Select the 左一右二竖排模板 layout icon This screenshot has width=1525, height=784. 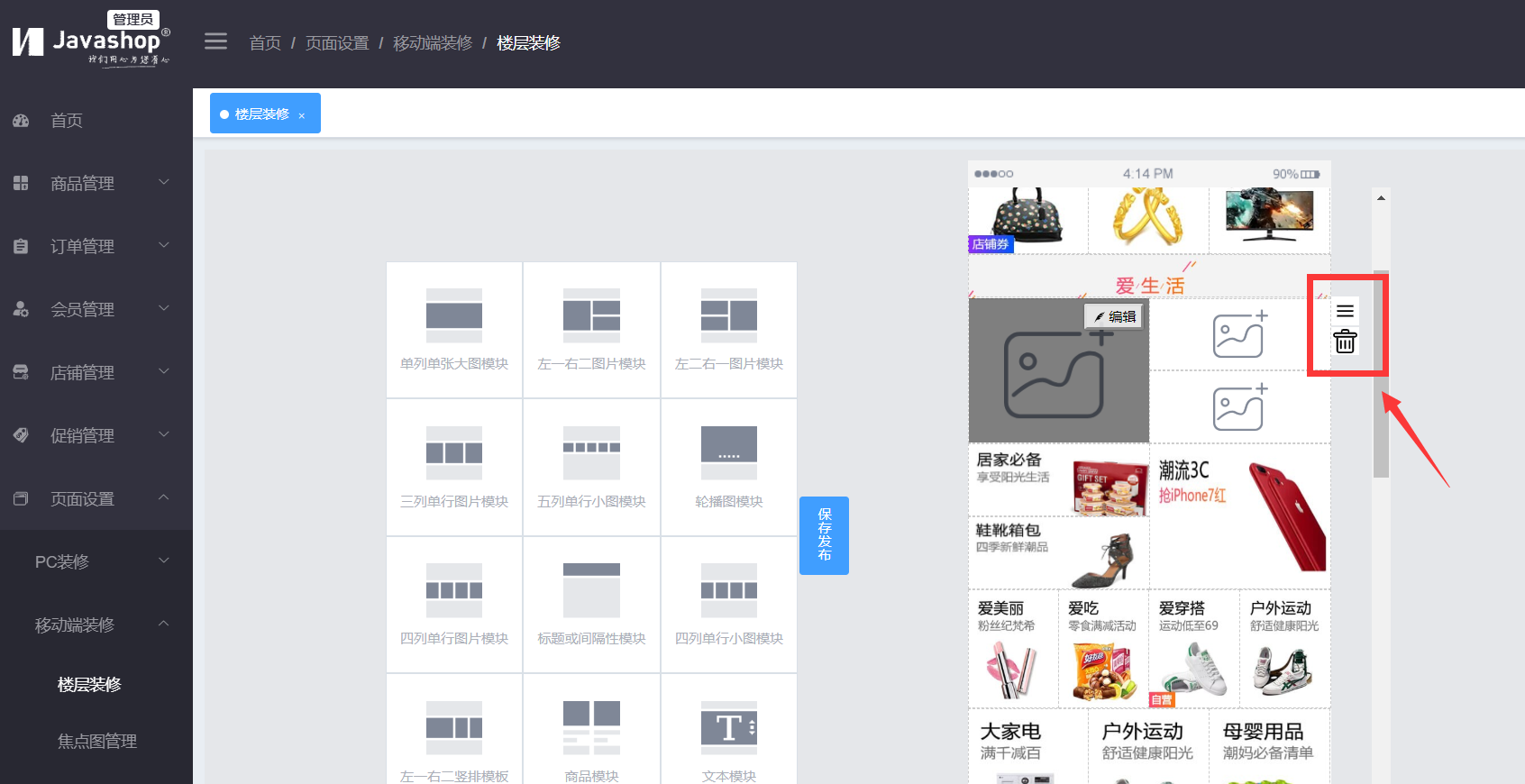coord(454,727)
